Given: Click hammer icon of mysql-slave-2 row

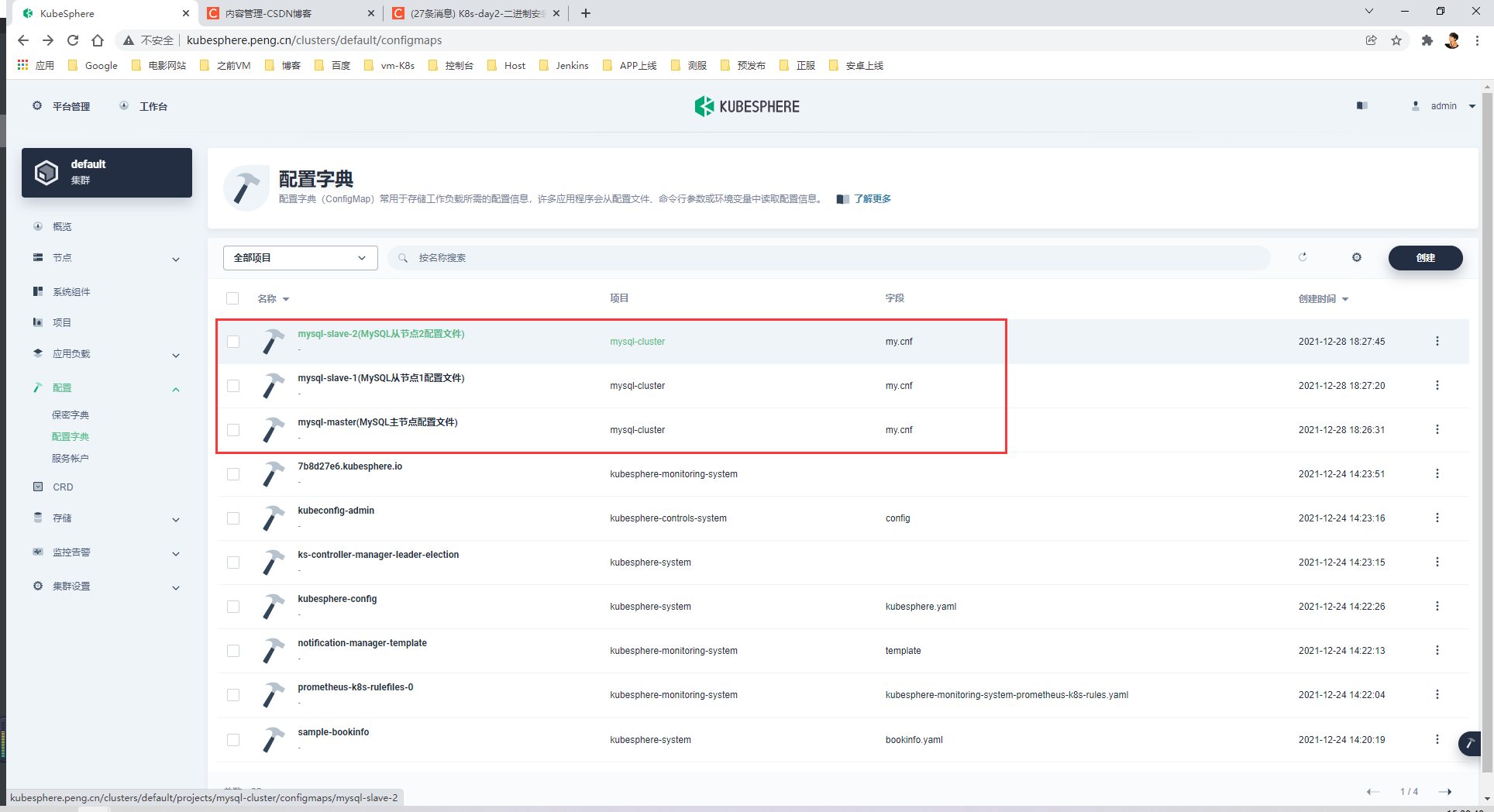Looking at the screenshot, I should point(273,342).
